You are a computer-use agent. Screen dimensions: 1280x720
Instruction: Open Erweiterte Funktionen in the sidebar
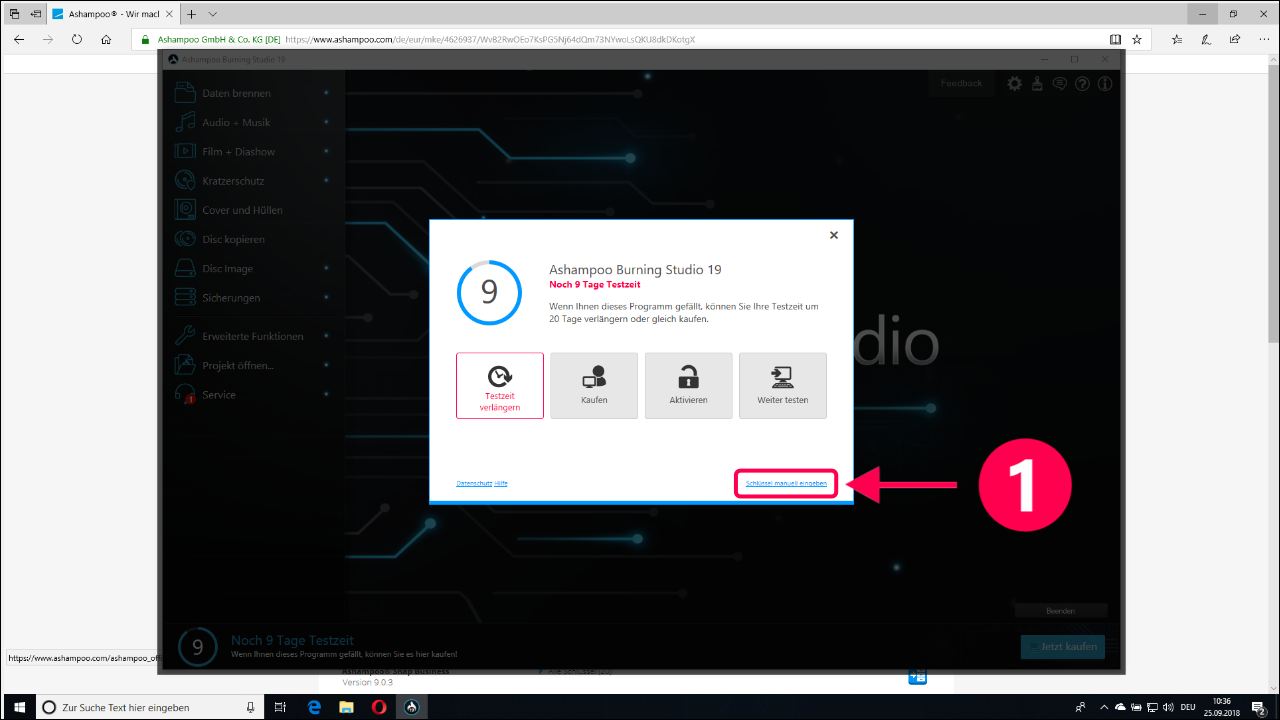[x=252, y=336]
